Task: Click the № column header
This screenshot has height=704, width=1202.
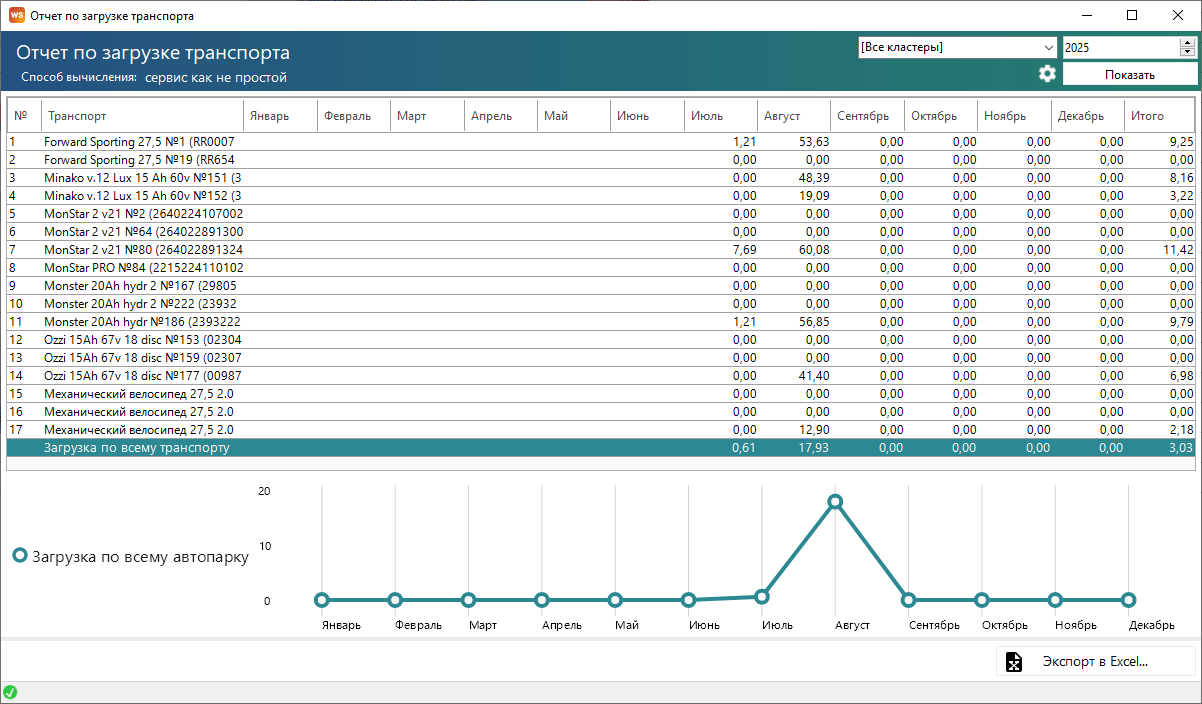Action: coord(23,116)
